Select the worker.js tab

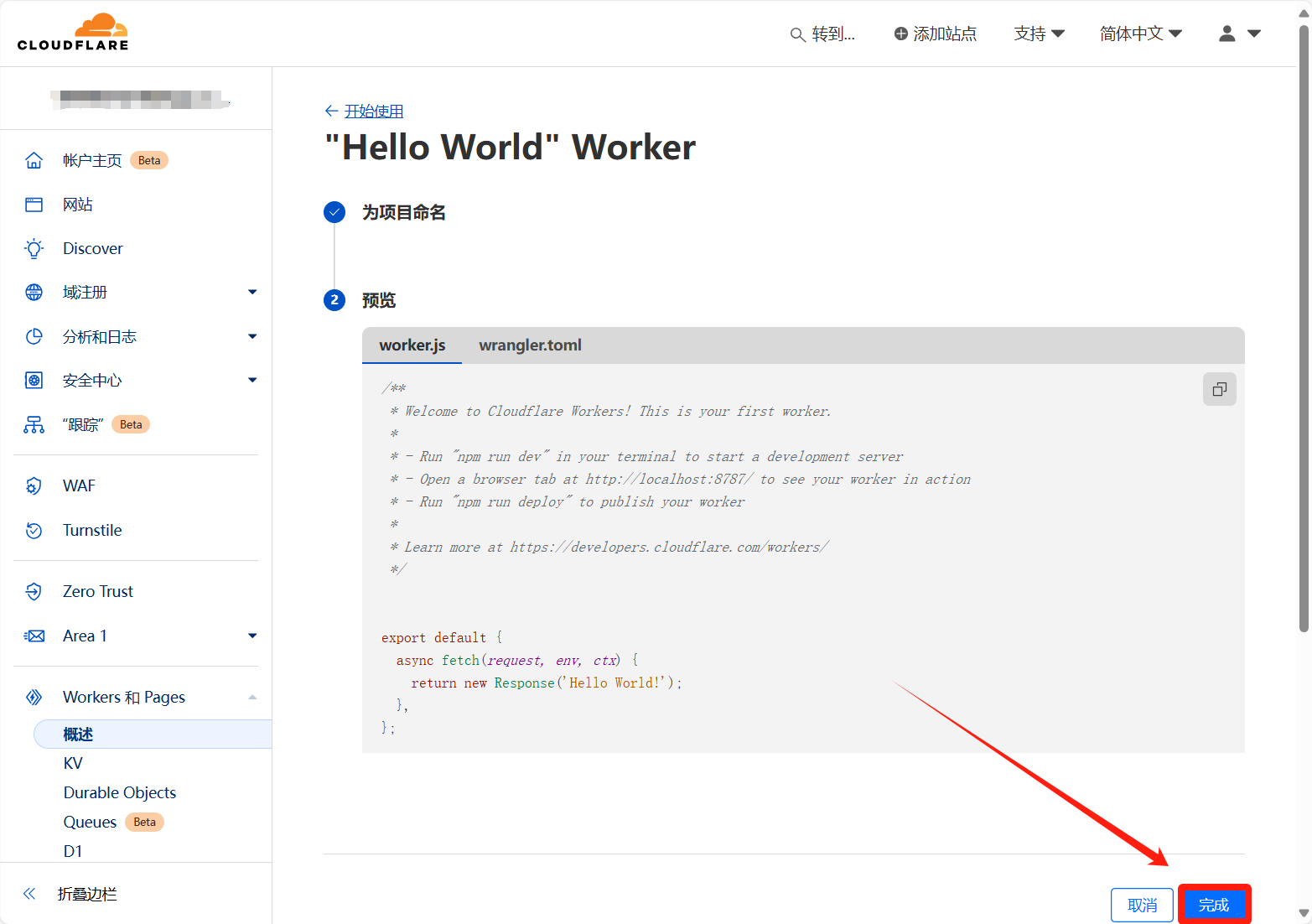click(x=412, y=345)
